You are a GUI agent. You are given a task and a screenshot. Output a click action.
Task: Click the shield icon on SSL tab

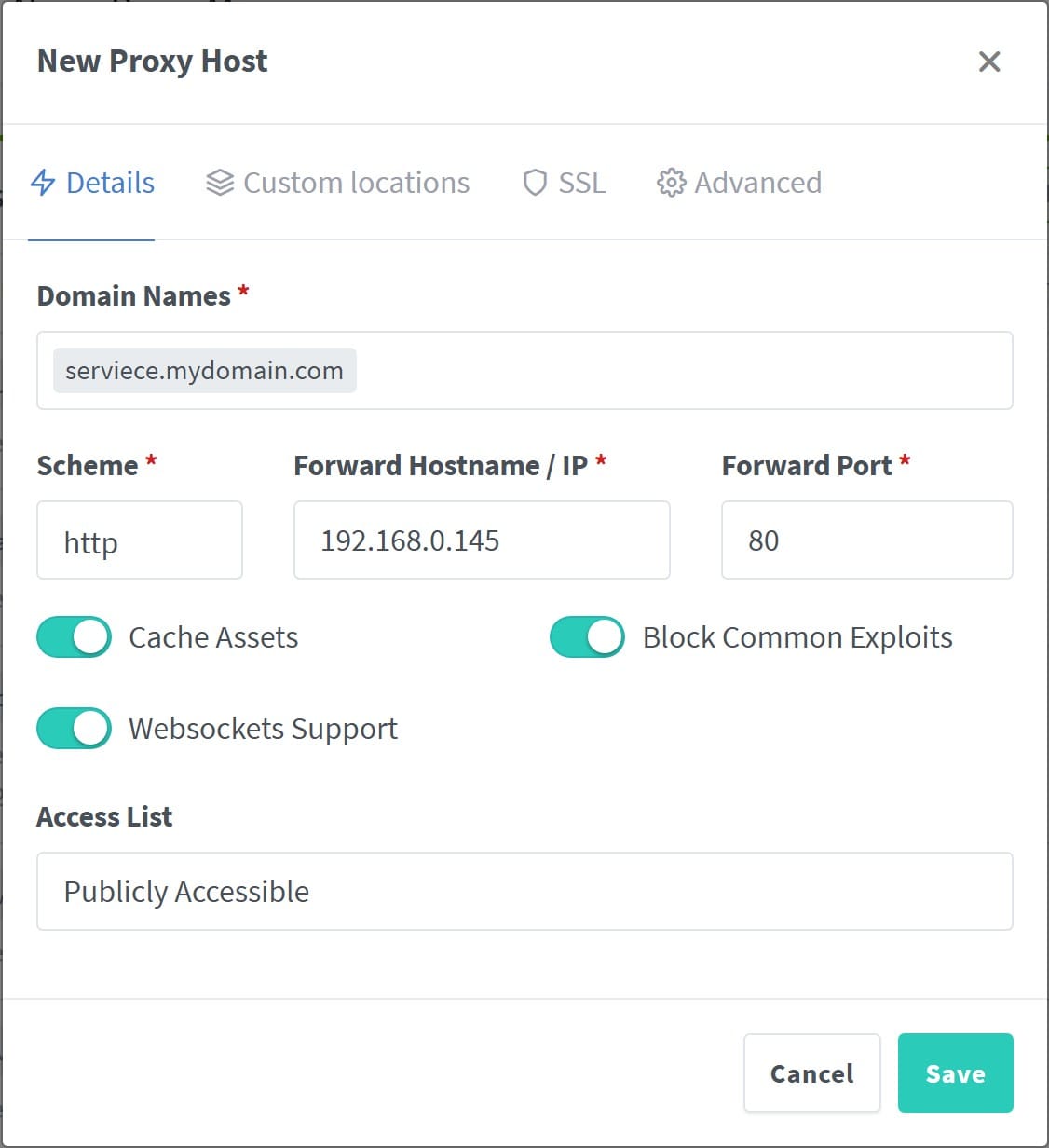[x=534, y=183]
